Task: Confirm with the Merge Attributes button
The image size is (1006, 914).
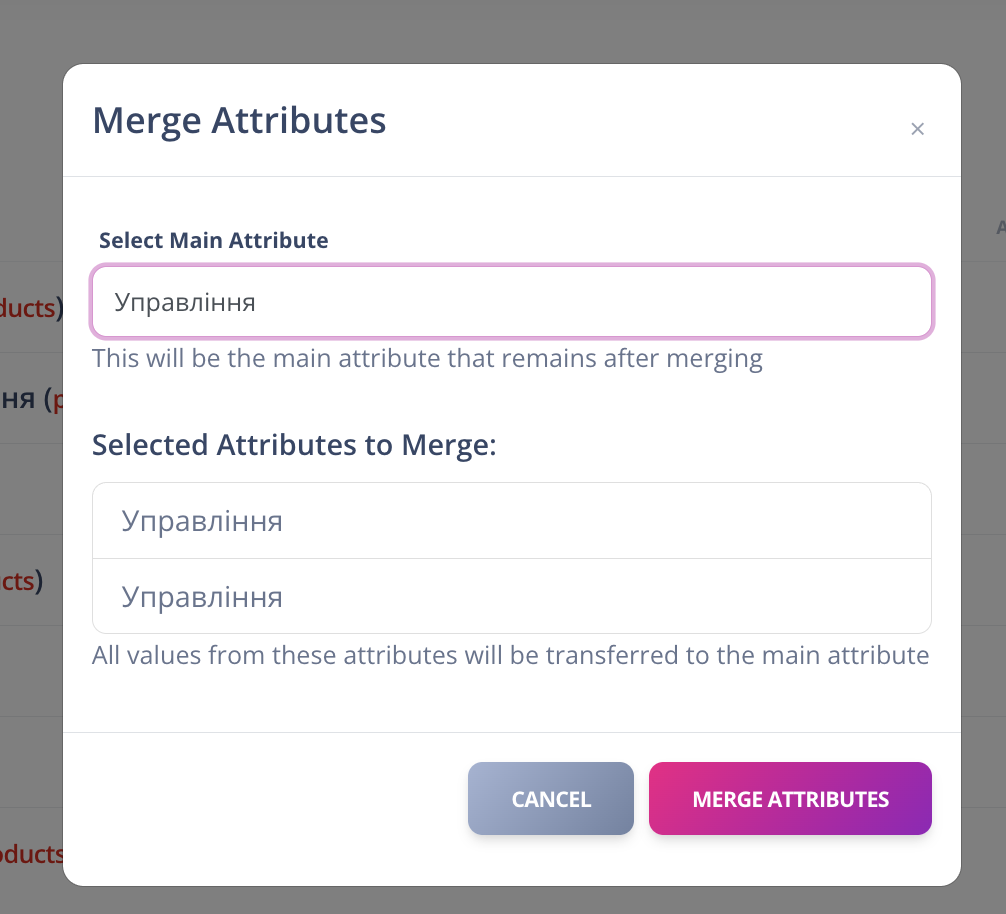Action: 790,799
